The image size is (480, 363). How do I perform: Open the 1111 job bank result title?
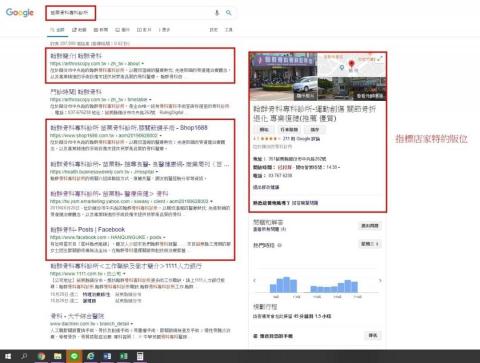tap(126, 266)
